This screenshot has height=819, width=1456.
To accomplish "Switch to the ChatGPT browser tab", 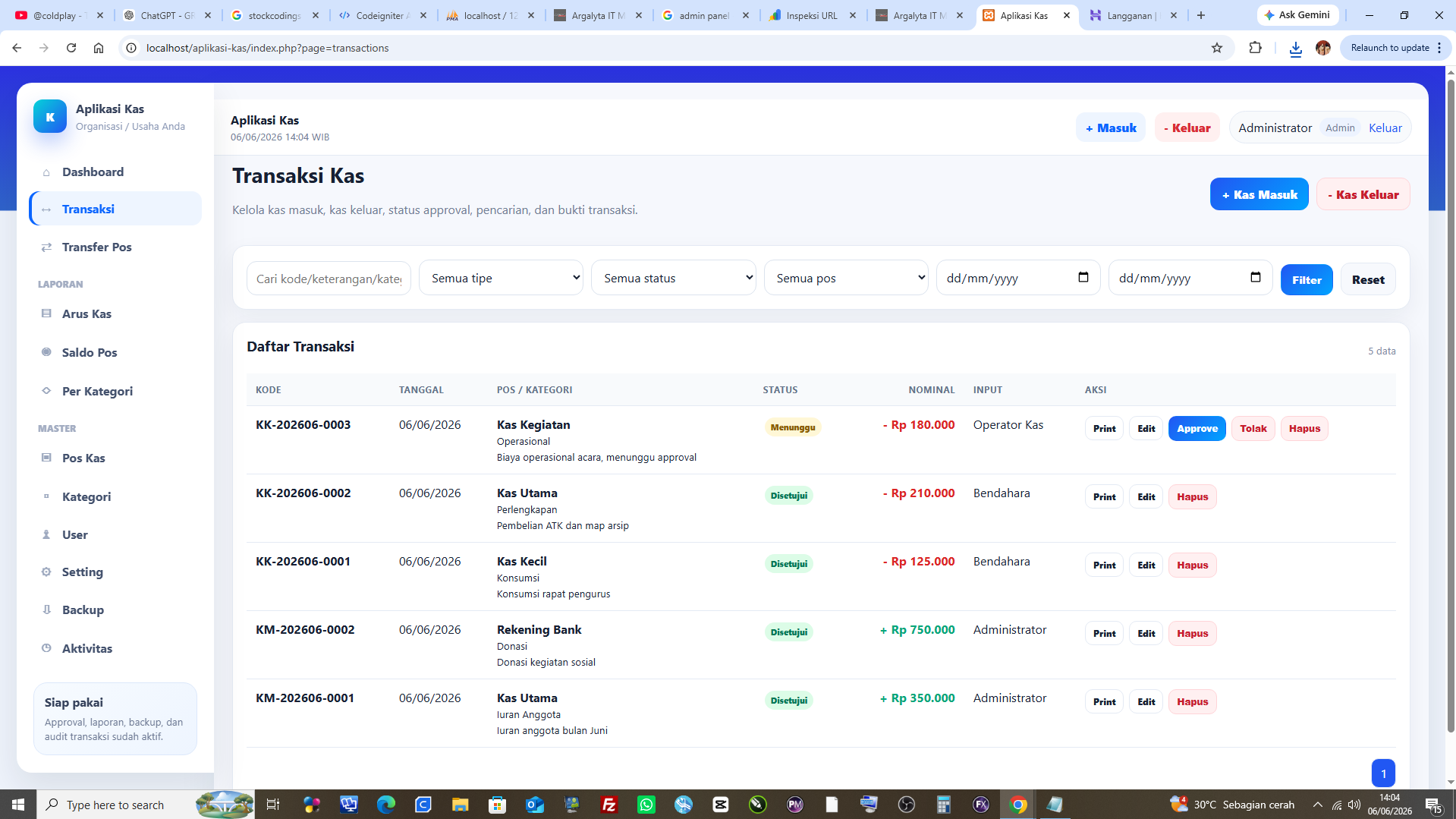I will (x=168, y=15).
